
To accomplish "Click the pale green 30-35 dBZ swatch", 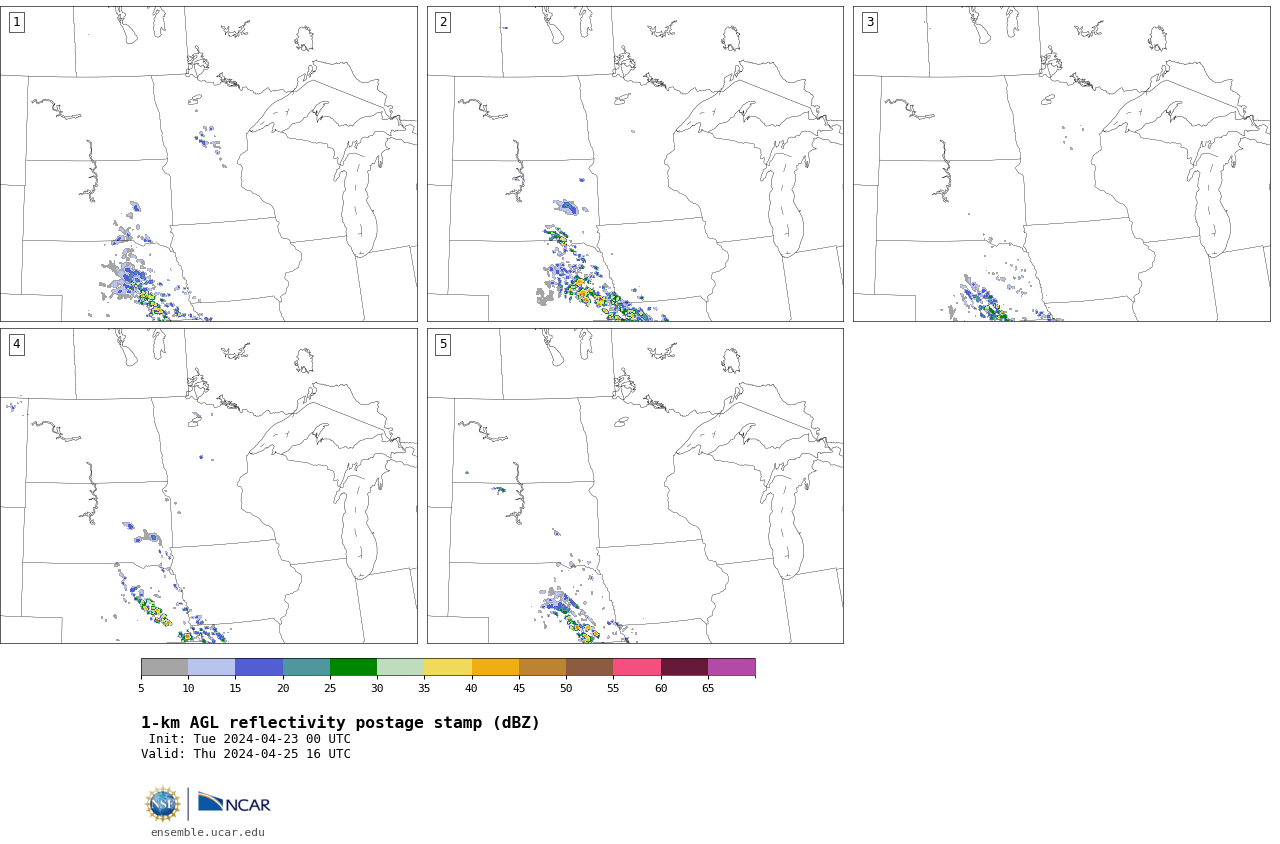I will (401, 667).
